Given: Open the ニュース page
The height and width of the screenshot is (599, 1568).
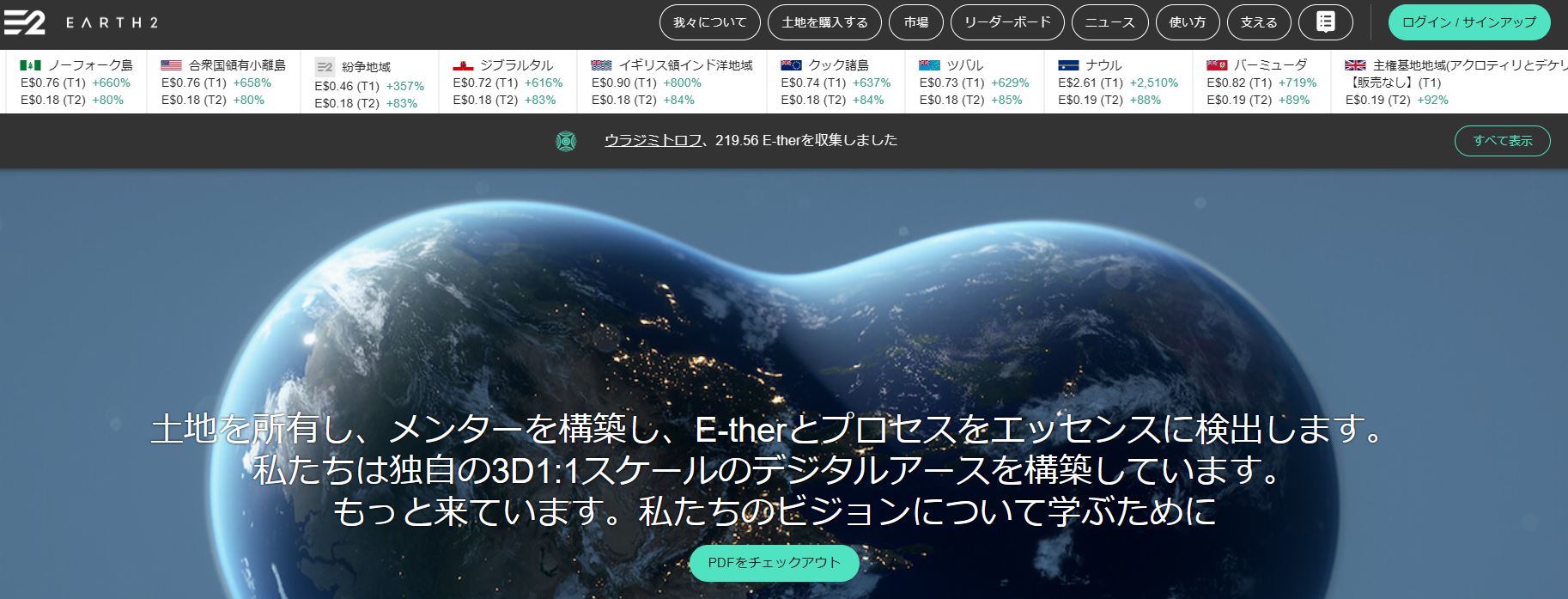Looking at the screenshot, I should [x=1109, y=22].
